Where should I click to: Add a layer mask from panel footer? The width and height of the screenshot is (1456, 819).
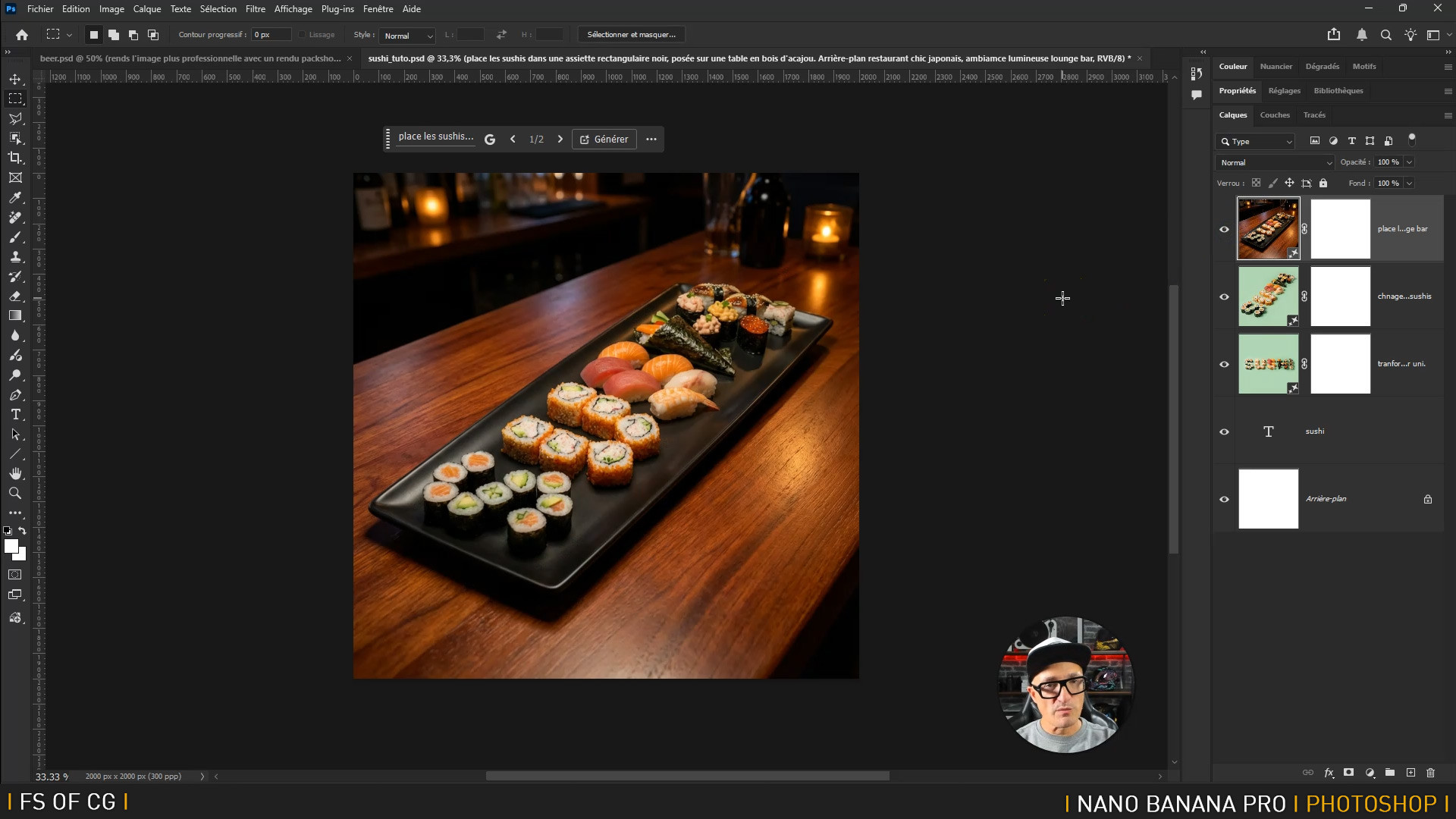pos(1348,773)
